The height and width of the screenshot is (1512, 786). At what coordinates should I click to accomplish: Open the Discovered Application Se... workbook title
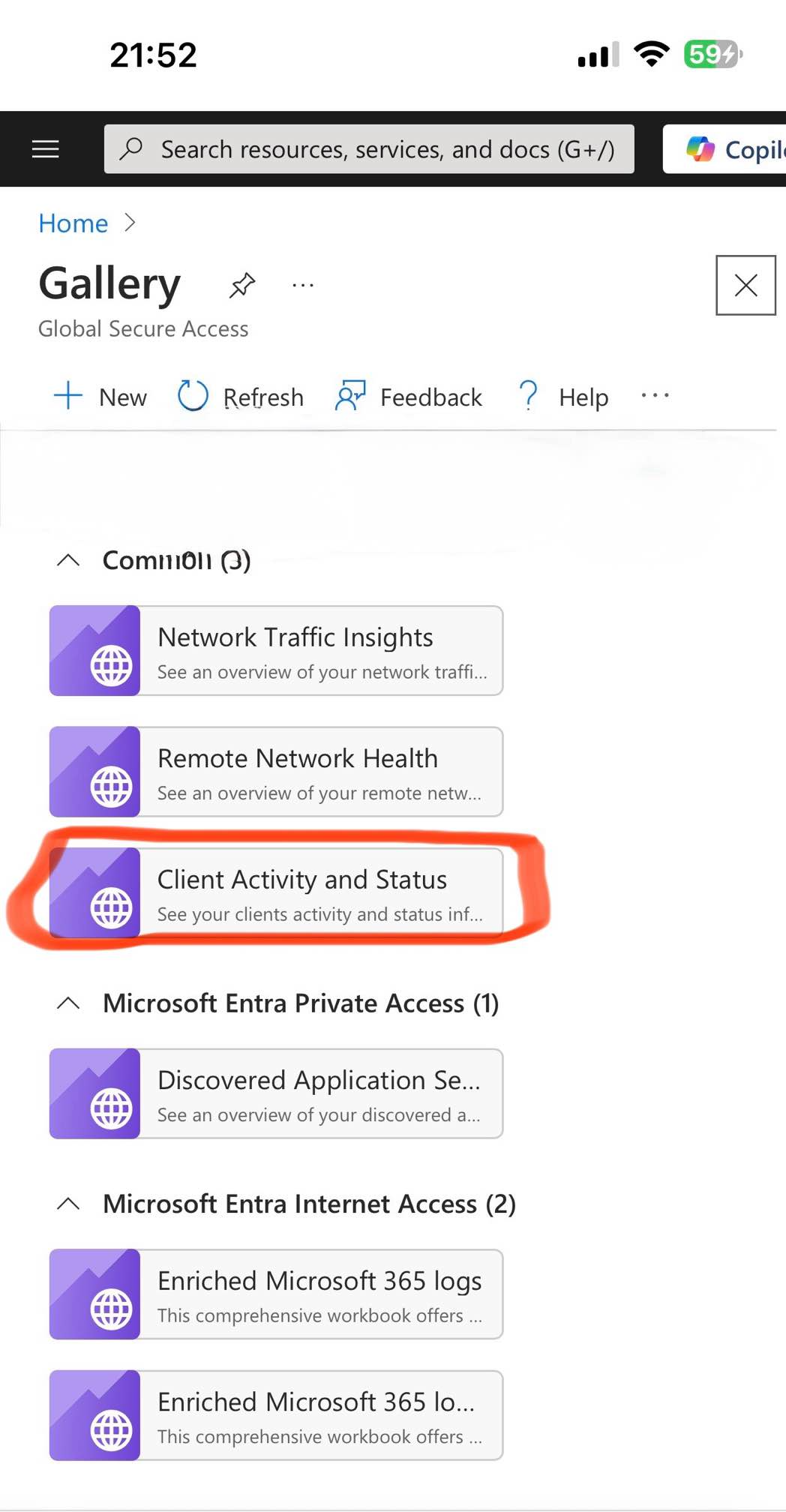point(319,1081)
